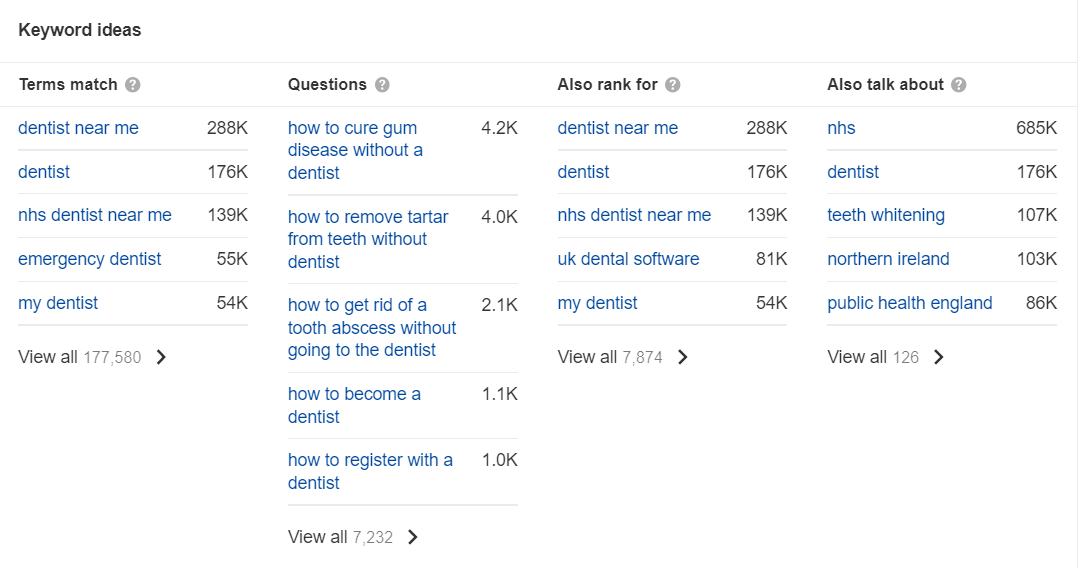Expand View all 177,580 terms chevron
The image size is (1086, 568).
161,357
